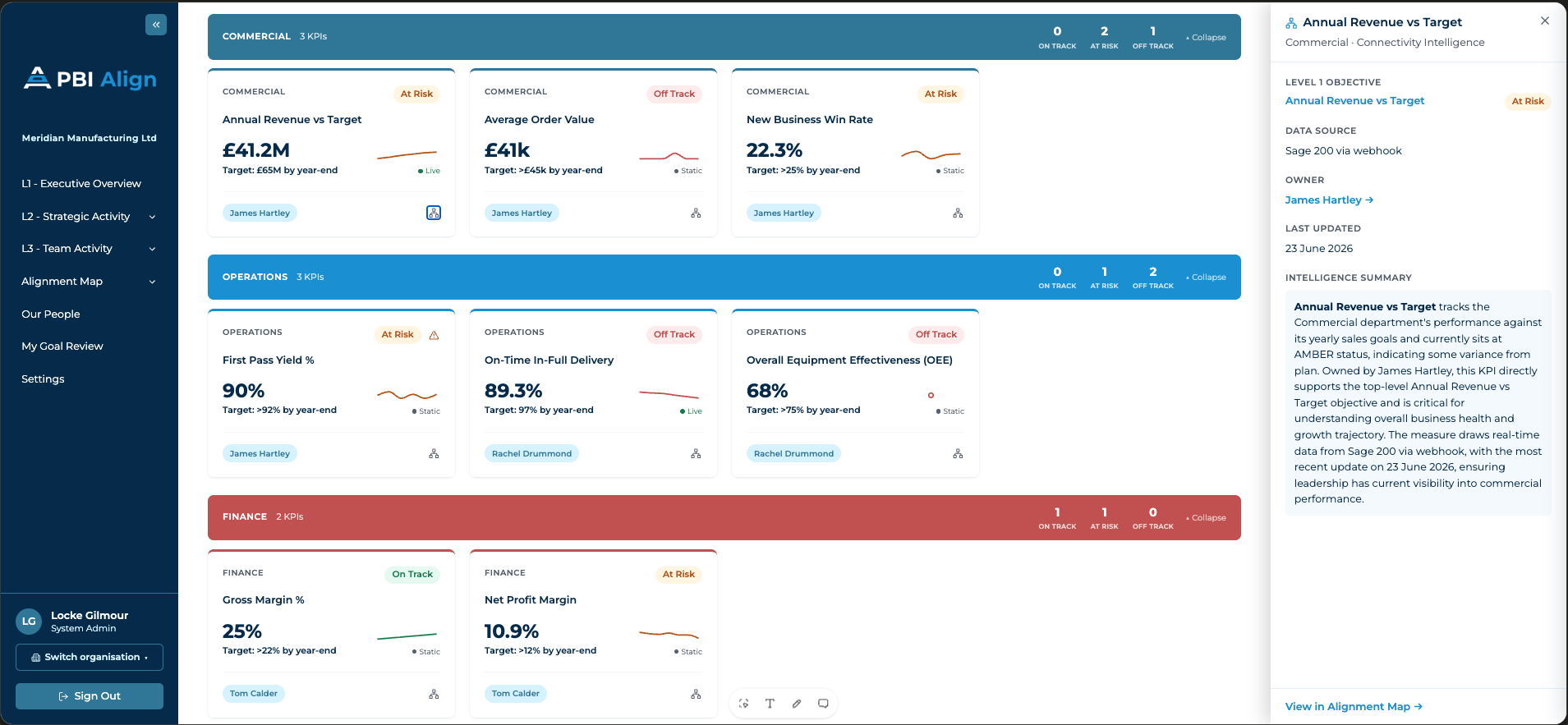Image resolution: width=1568 pixels, height=725 pixels.
Task: Click James Hartley tag on Average Order Value card
Action: coord(522,213)
